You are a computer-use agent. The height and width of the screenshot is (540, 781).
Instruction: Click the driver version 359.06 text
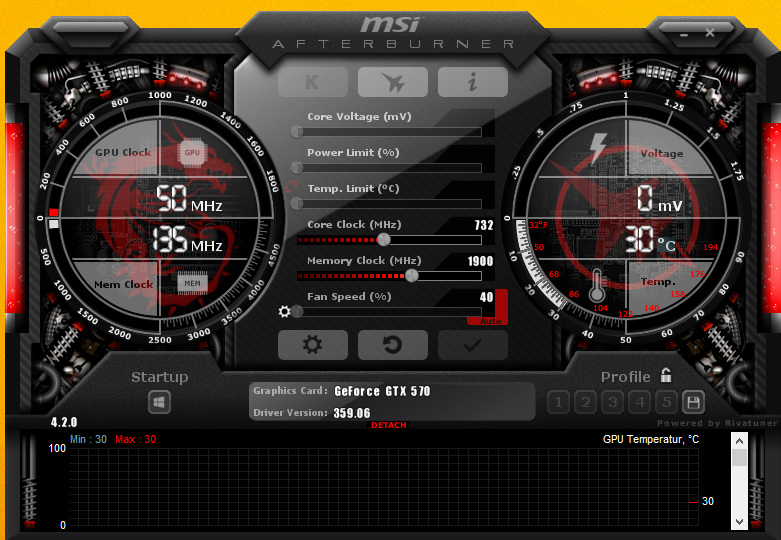pos(352,413)
